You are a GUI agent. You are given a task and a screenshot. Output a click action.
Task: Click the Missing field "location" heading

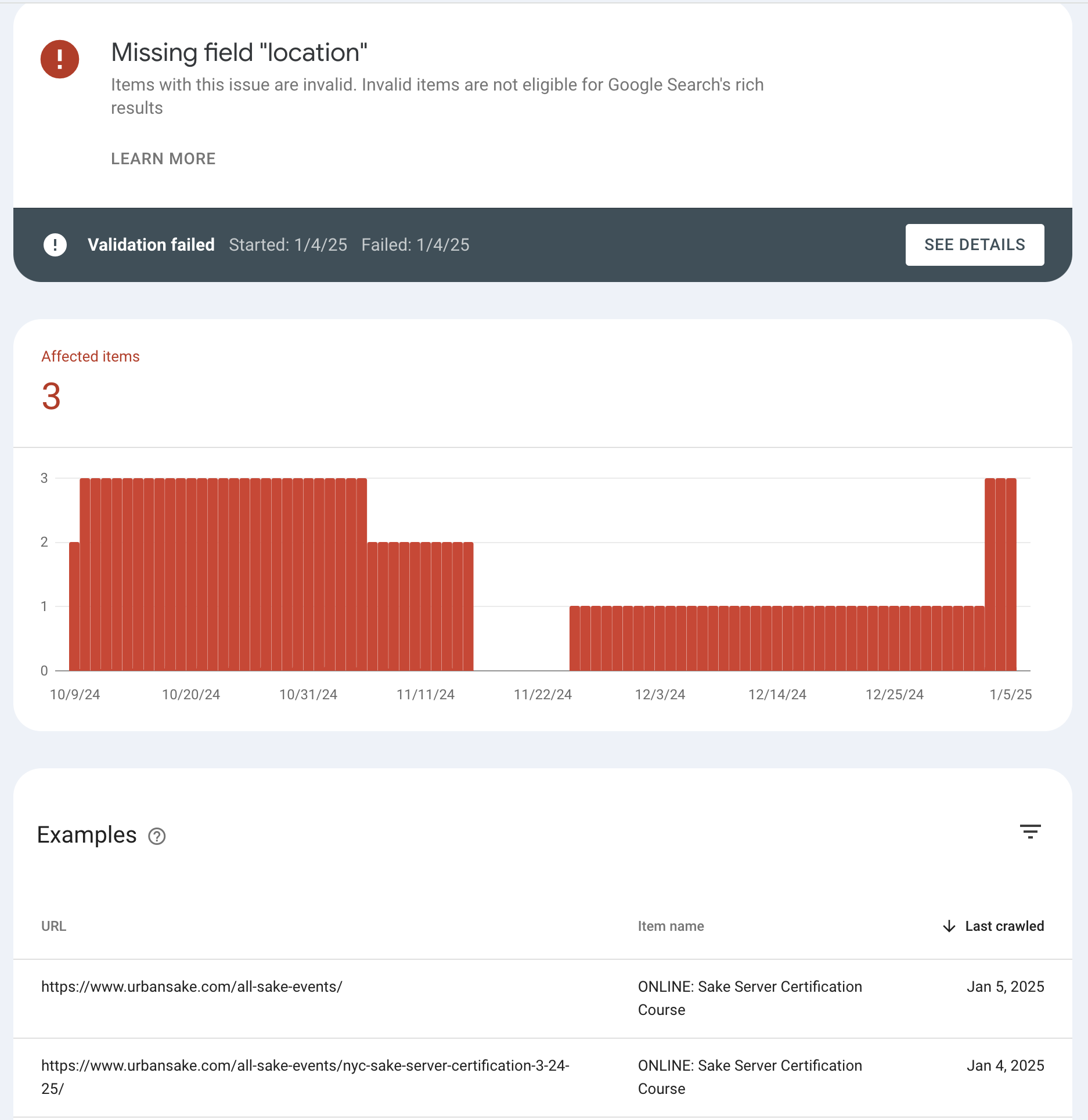(x=239, y=52)
